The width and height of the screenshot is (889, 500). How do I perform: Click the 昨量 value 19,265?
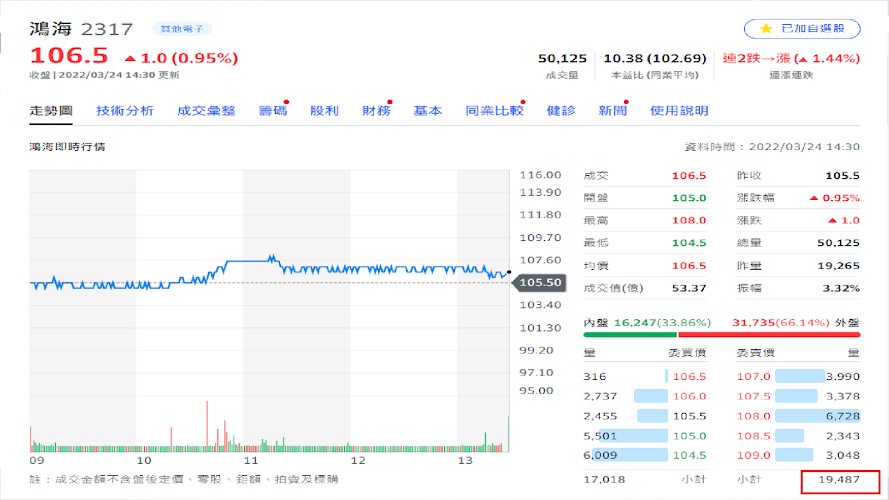pyautogui.click(x=839, y=265)
